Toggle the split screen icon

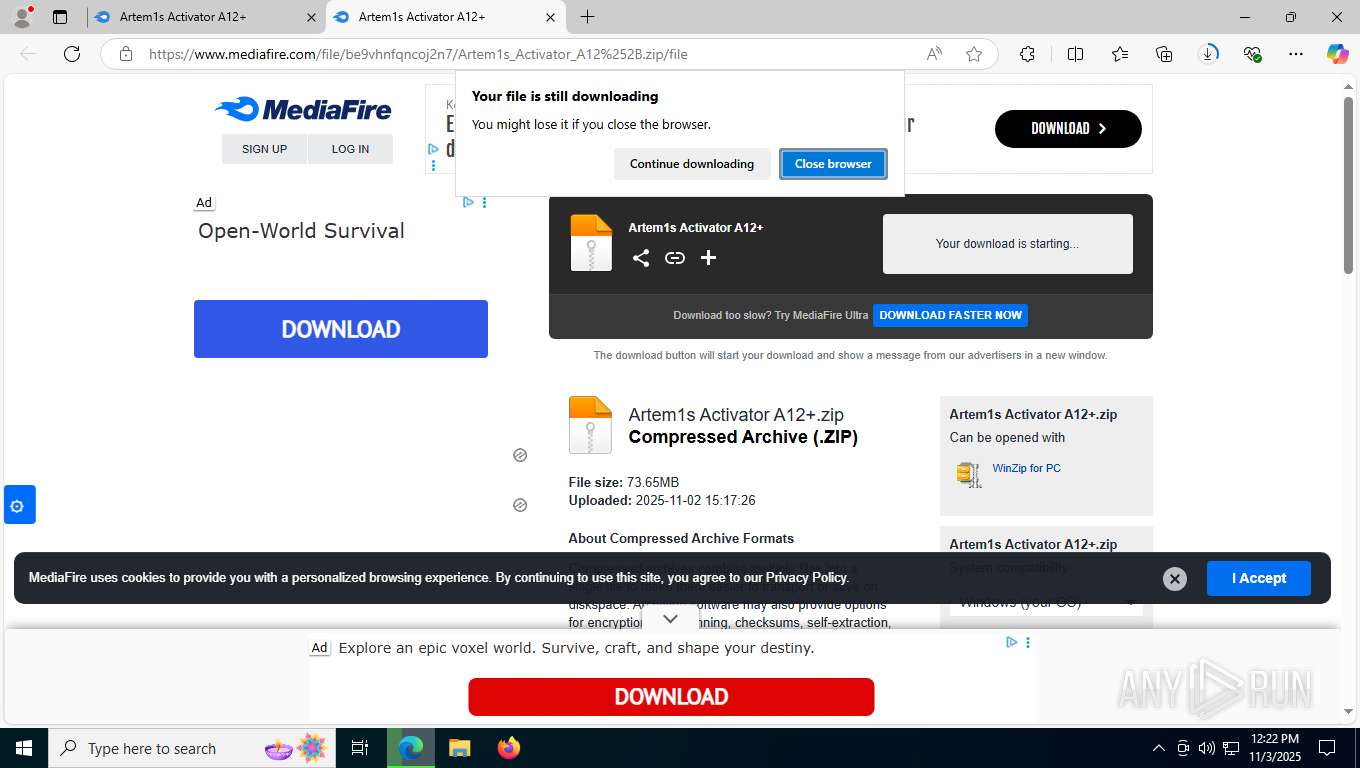coord(1075,54)
